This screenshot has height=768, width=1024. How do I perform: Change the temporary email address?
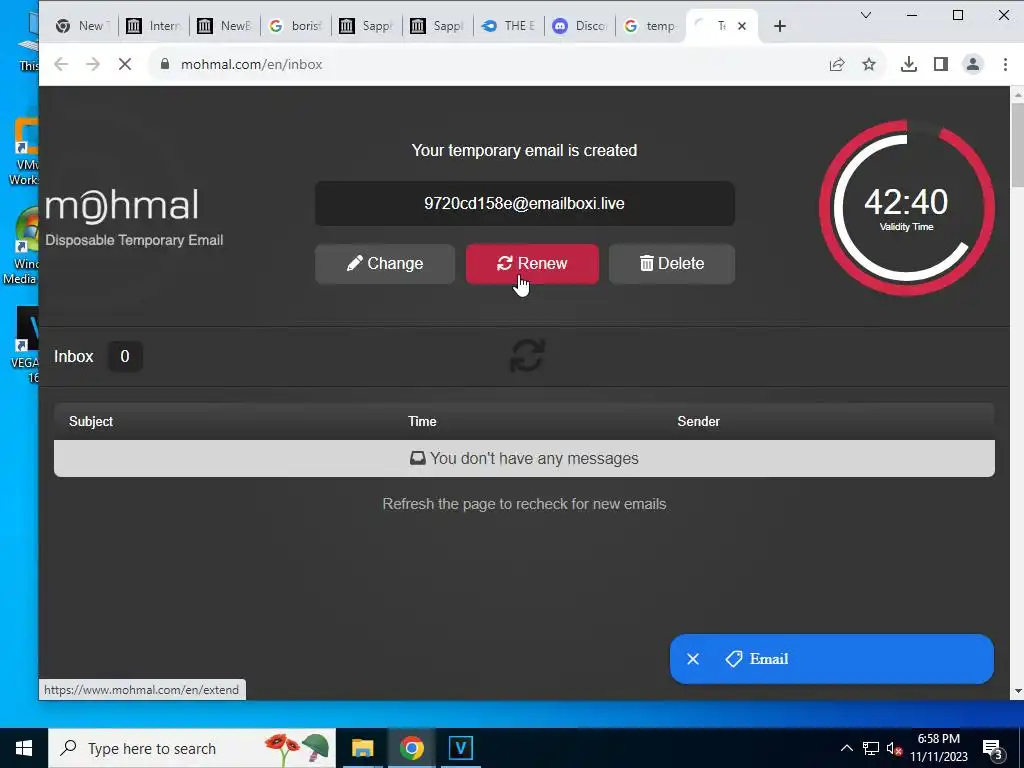385,264
